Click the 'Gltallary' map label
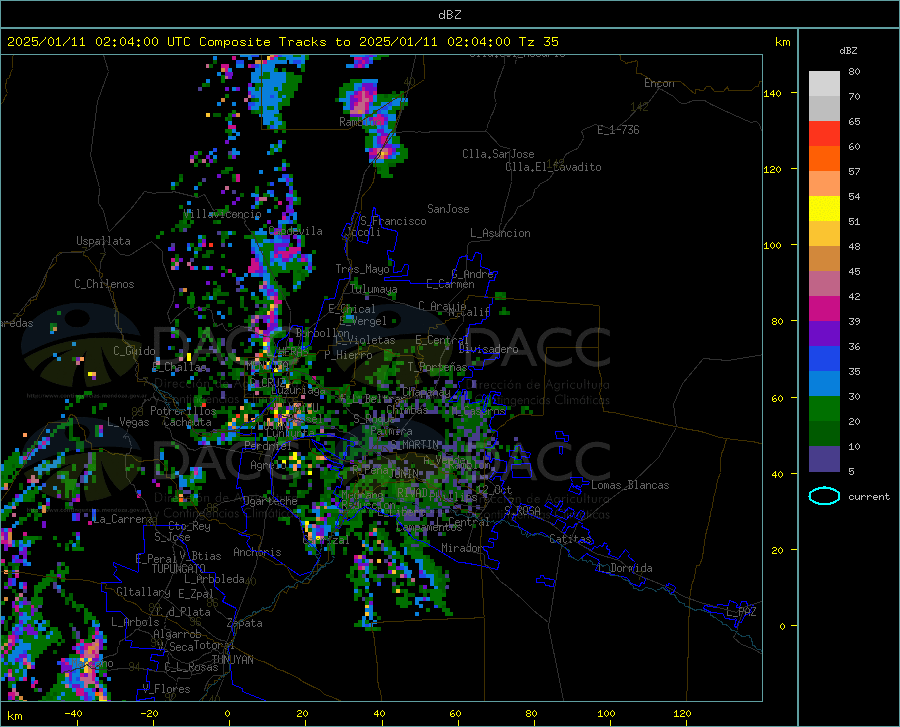 pyautogui.click(x=143, y=592)
